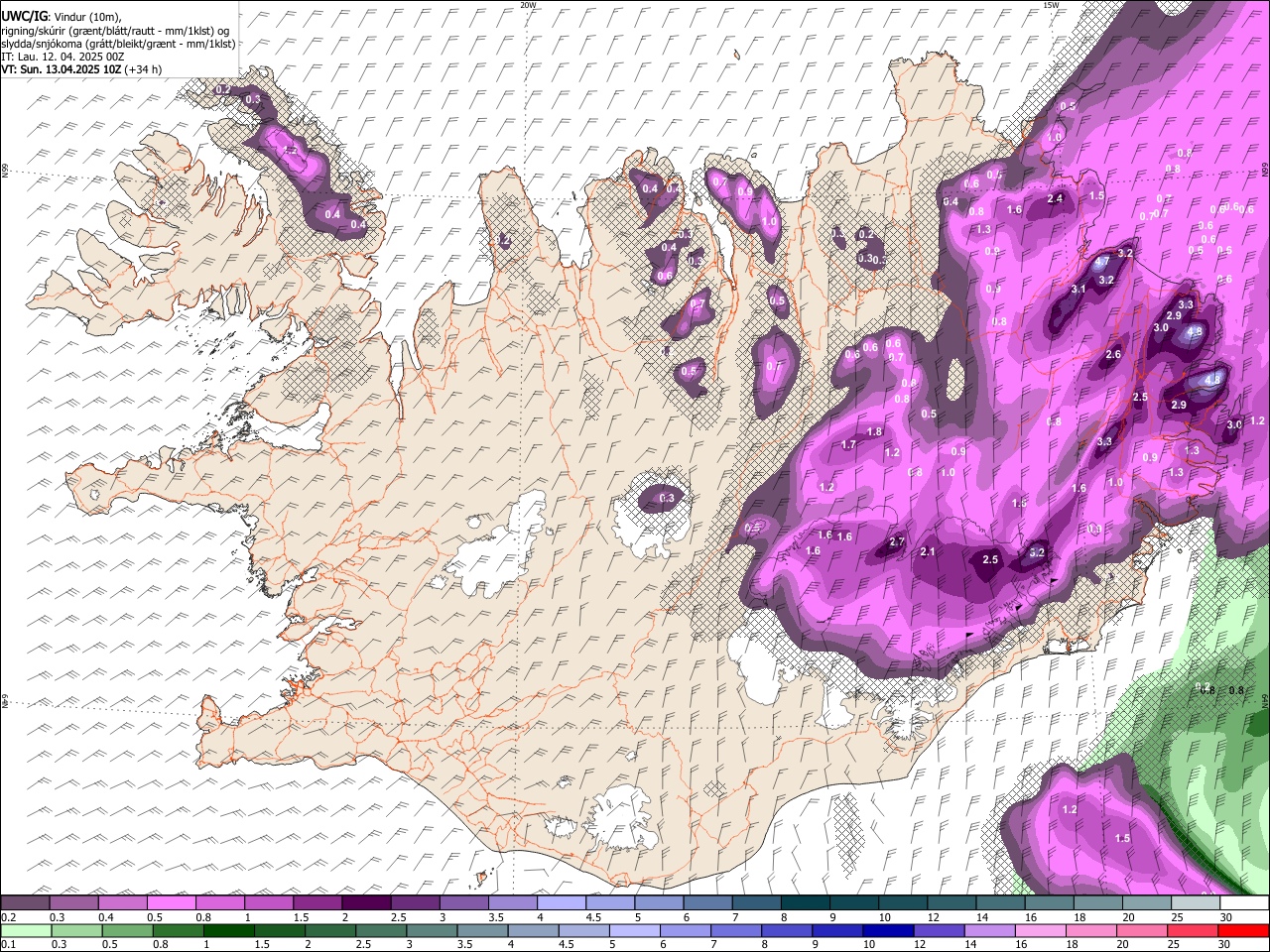Click the 2.1 snowfall value on the map

click(928, 551)
